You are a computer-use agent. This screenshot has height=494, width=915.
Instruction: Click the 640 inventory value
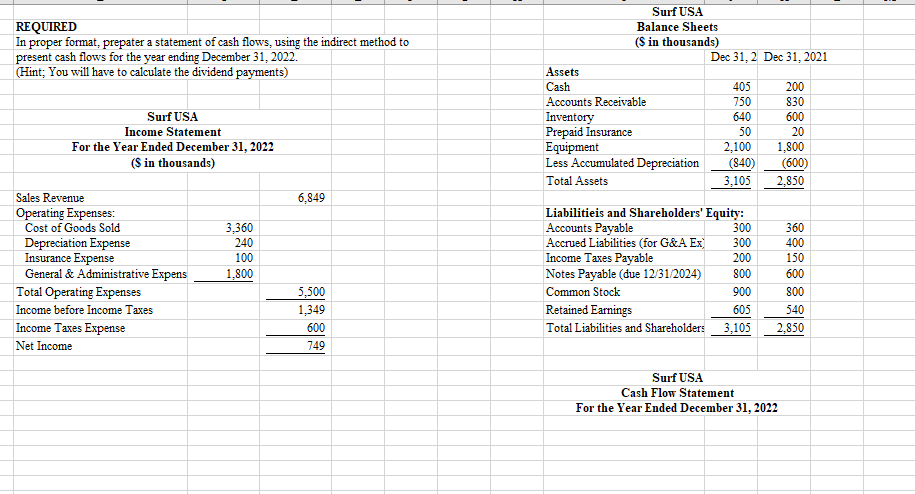[742, 118]
